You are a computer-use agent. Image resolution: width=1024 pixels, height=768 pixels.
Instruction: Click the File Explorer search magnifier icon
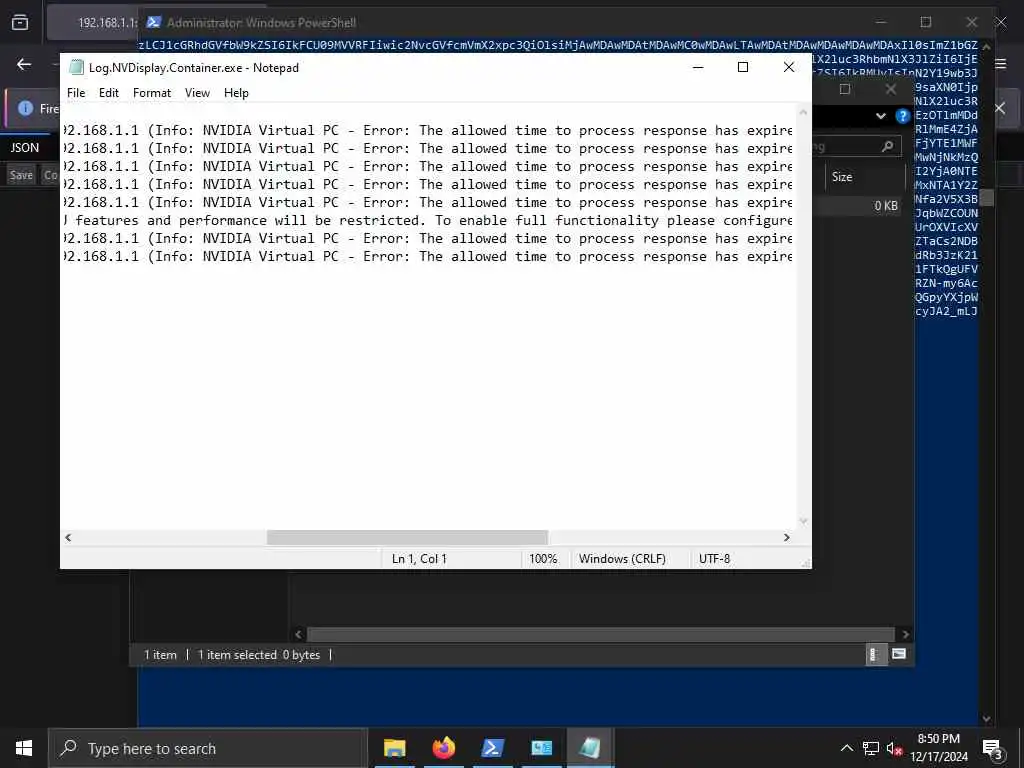(888, 146)
